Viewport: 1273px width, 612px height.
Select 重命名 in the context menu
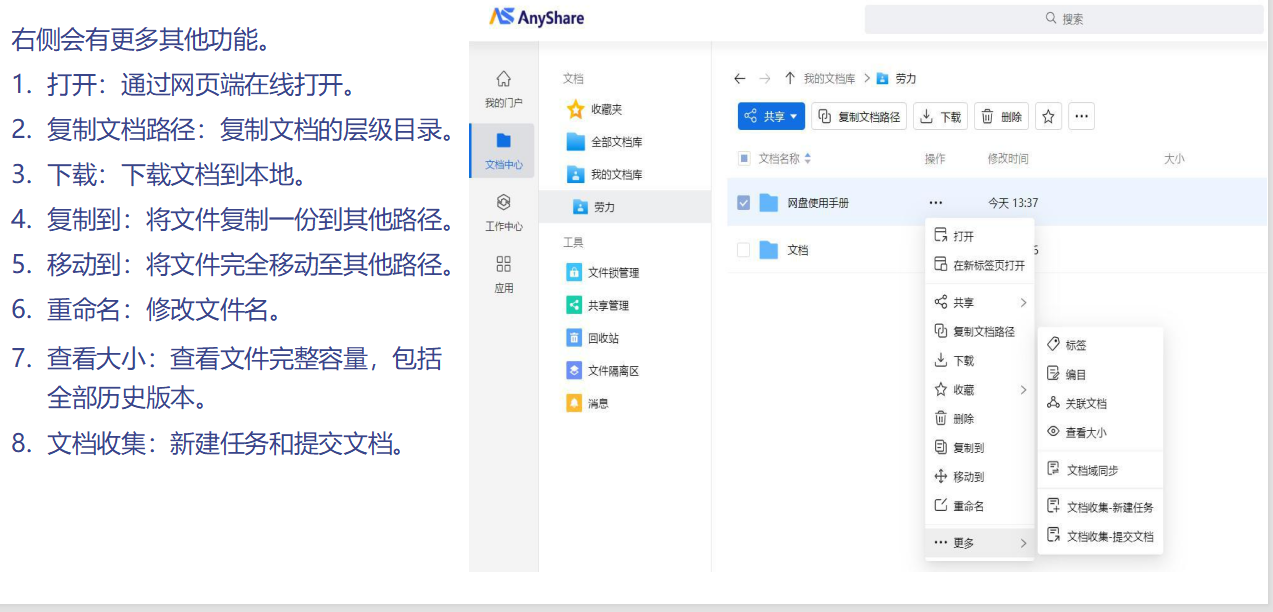tap(967, 506)
